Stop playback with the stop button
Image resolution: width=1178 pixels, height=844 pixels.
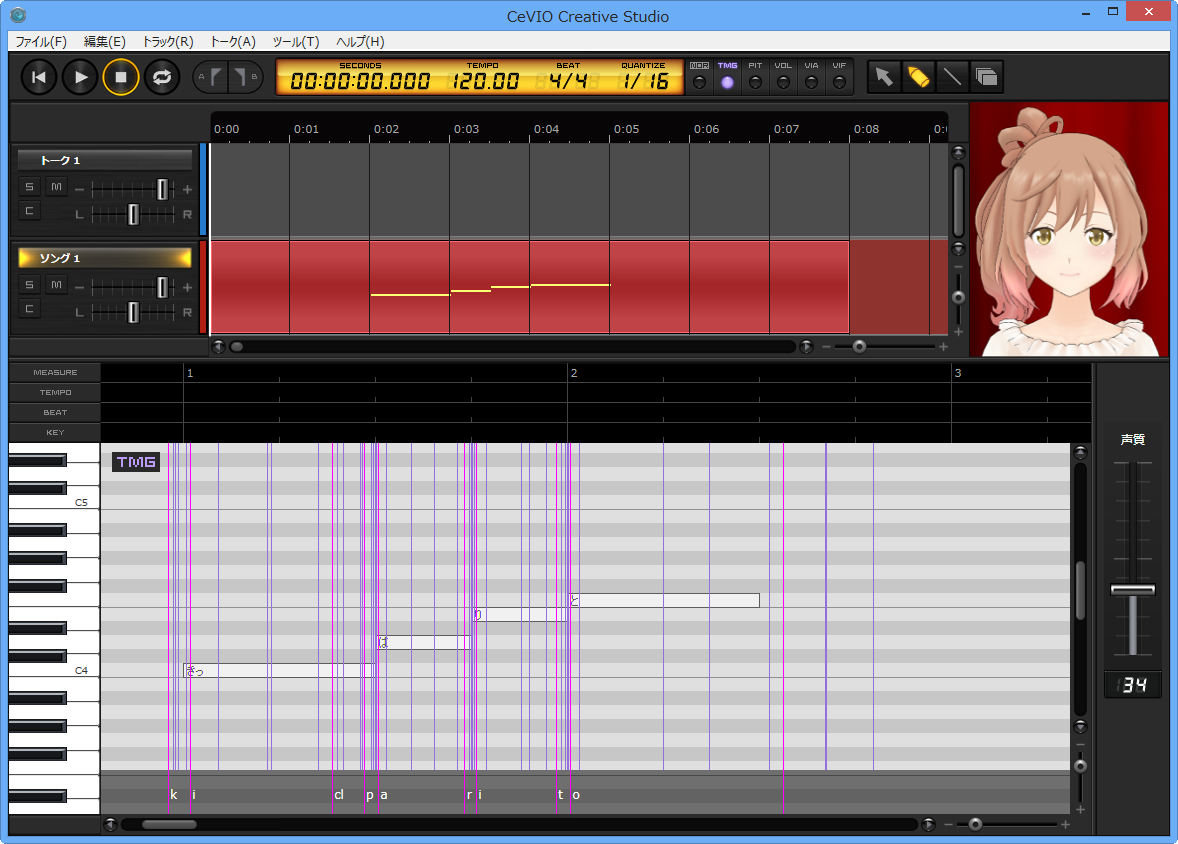[121, 77]
